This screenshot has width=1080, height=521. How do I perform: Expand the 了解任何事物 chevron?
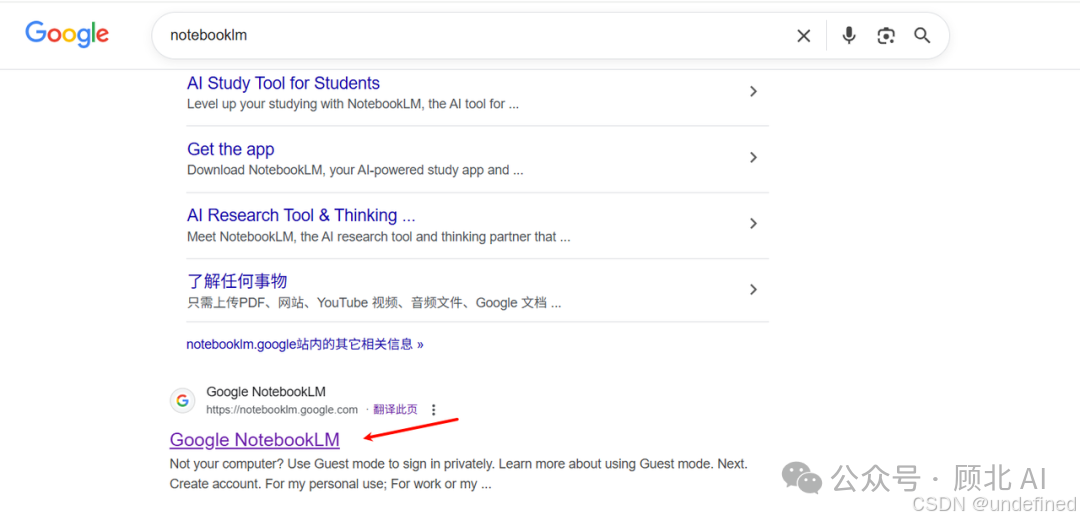[754, 289]
